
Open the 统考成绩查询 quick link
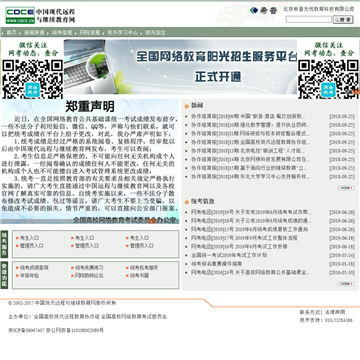[x=34, y=268]
